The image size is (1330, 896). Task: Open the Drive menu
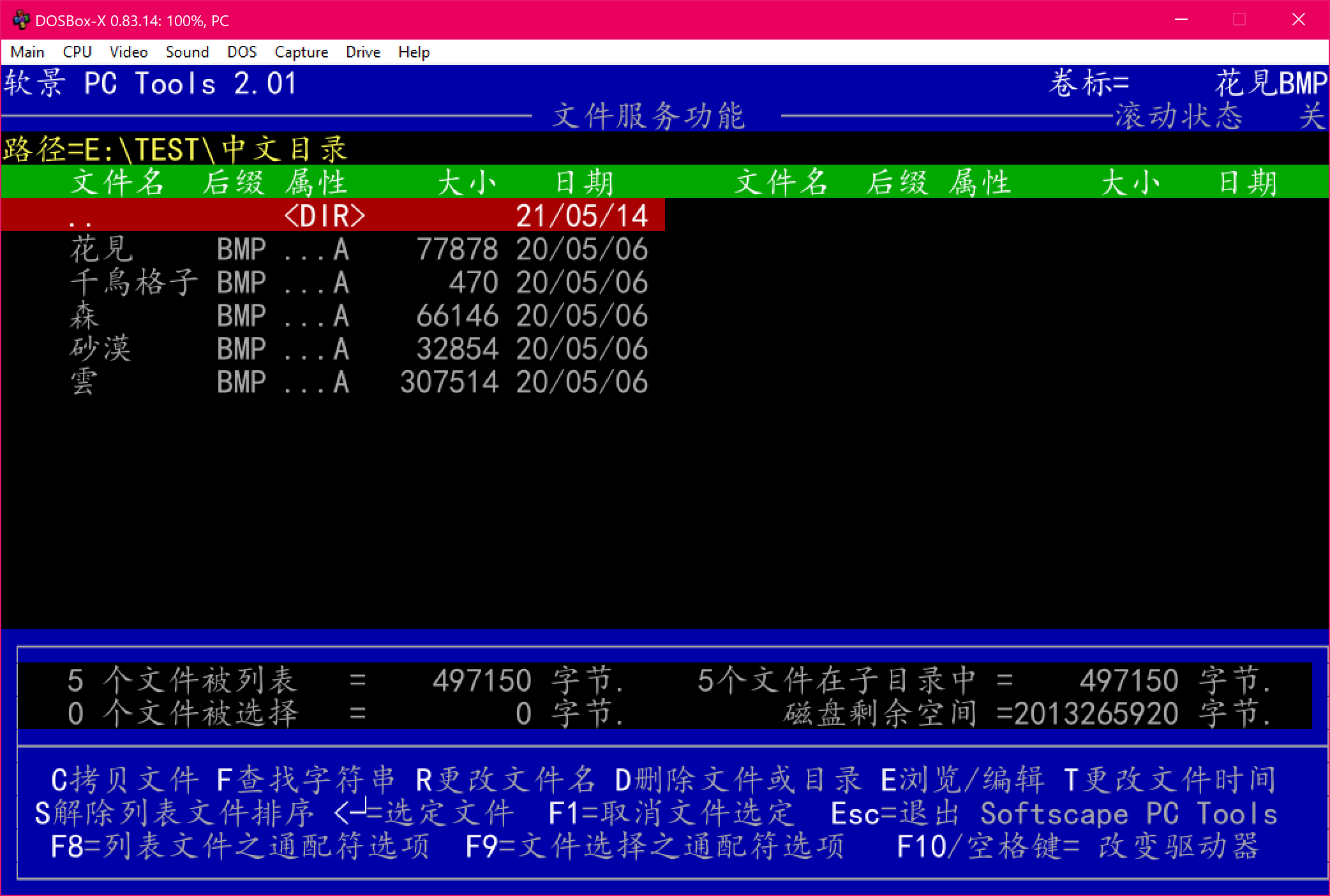[363, 52]
